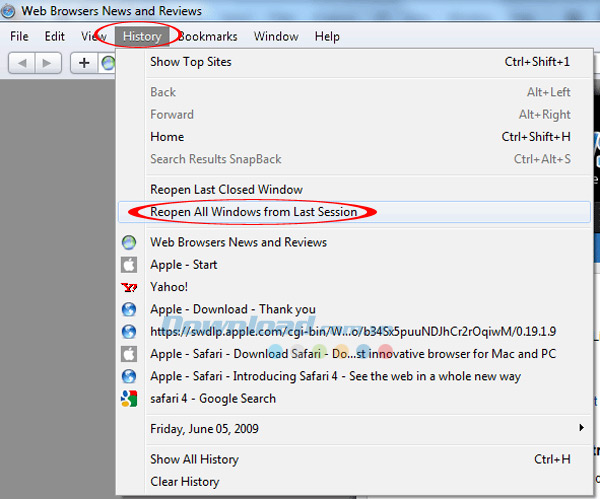Screen dimensions: 600x499
Task: Click the Search Results SnapBack entry
Action: click(x=354, y=159)
